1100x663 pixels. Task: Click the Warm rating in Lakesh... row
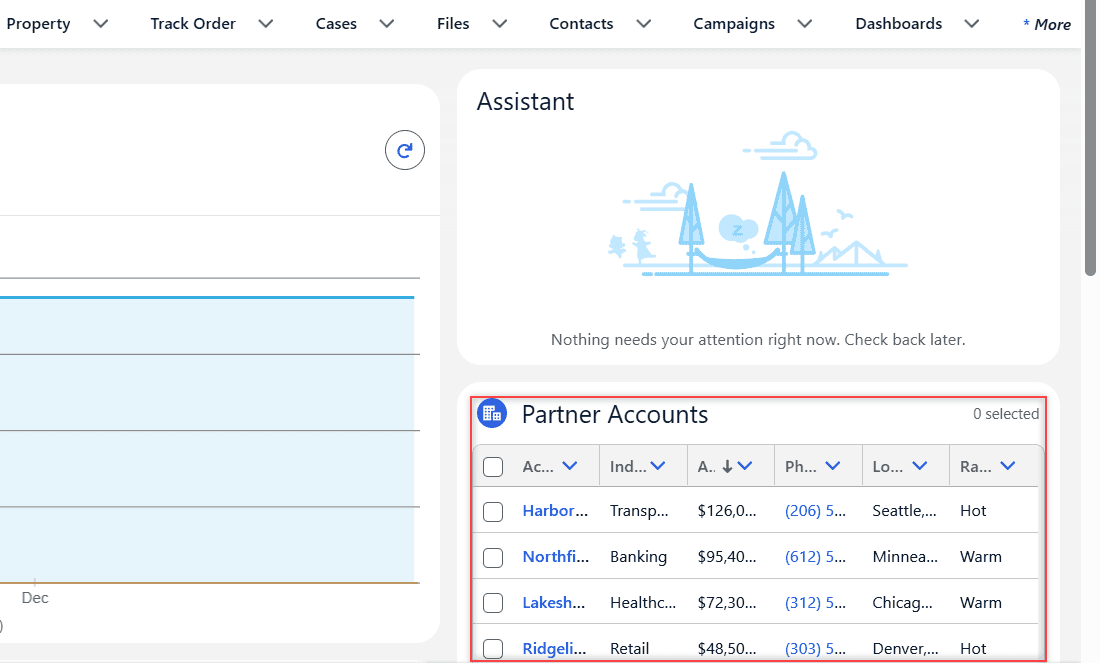(981, 602)
